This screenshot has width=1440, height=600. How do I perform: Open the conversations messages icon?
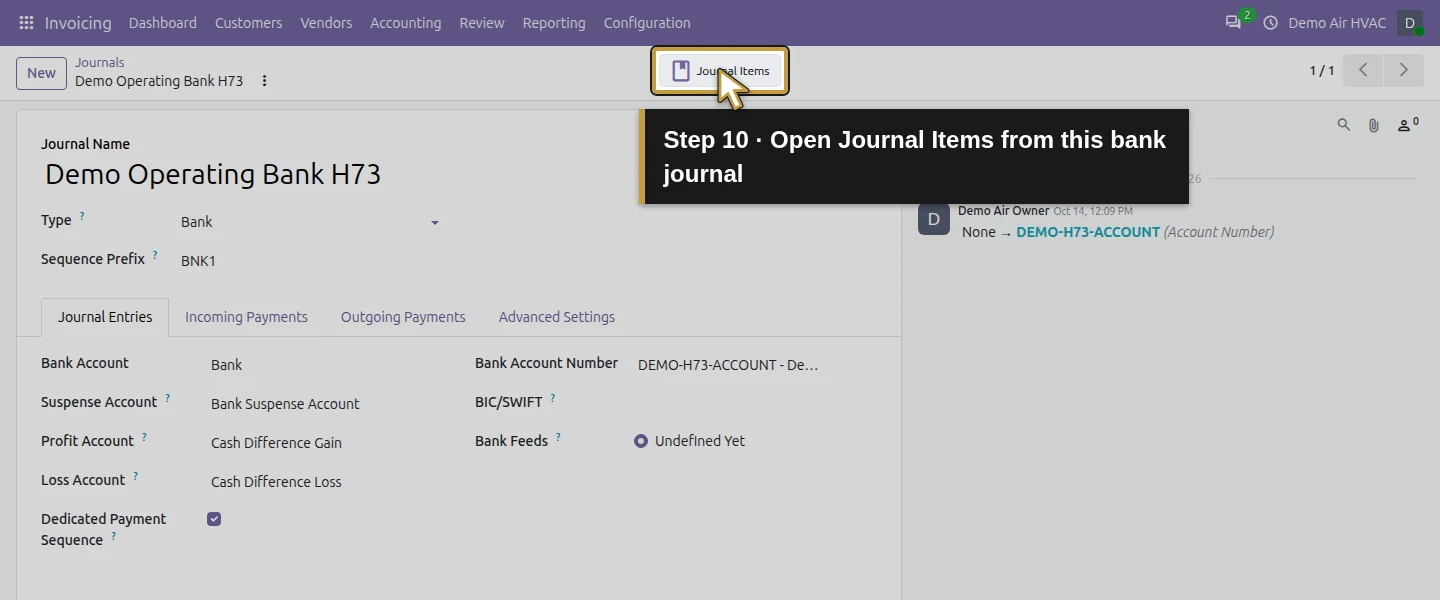coord(1234,22)
